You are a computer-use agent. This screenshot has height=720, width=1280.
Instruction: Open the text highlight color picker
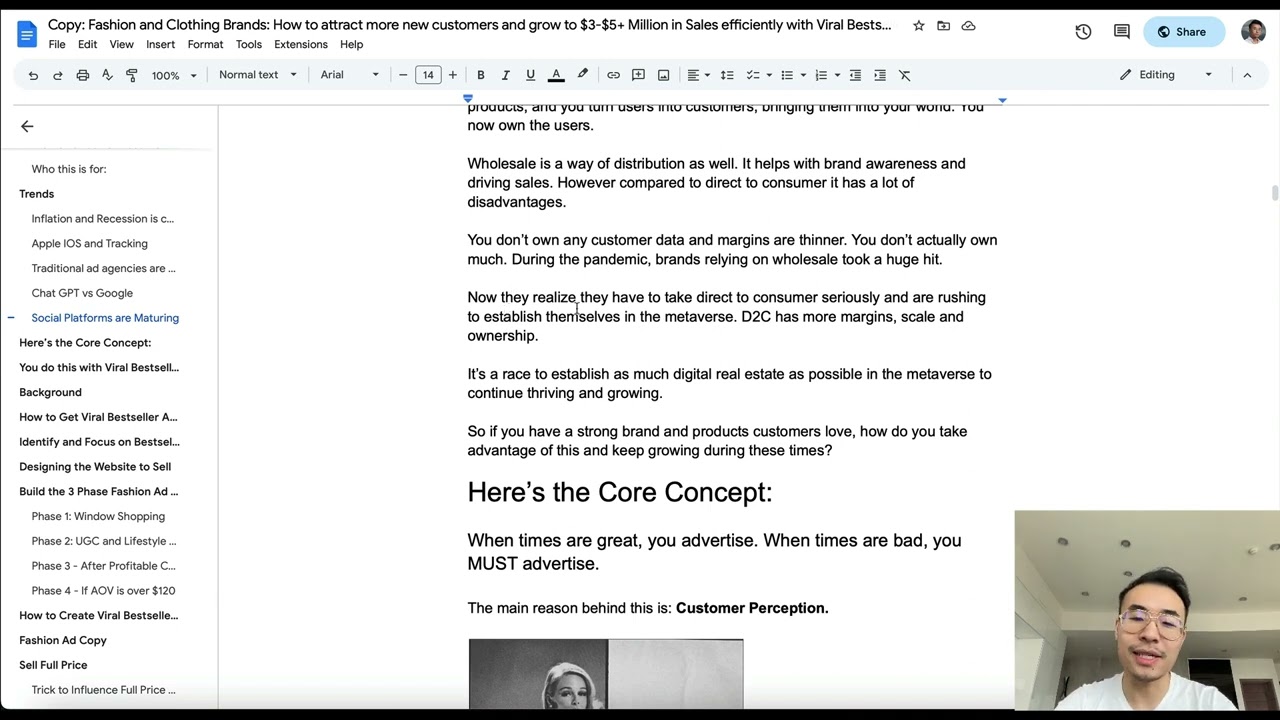point(582,75)
